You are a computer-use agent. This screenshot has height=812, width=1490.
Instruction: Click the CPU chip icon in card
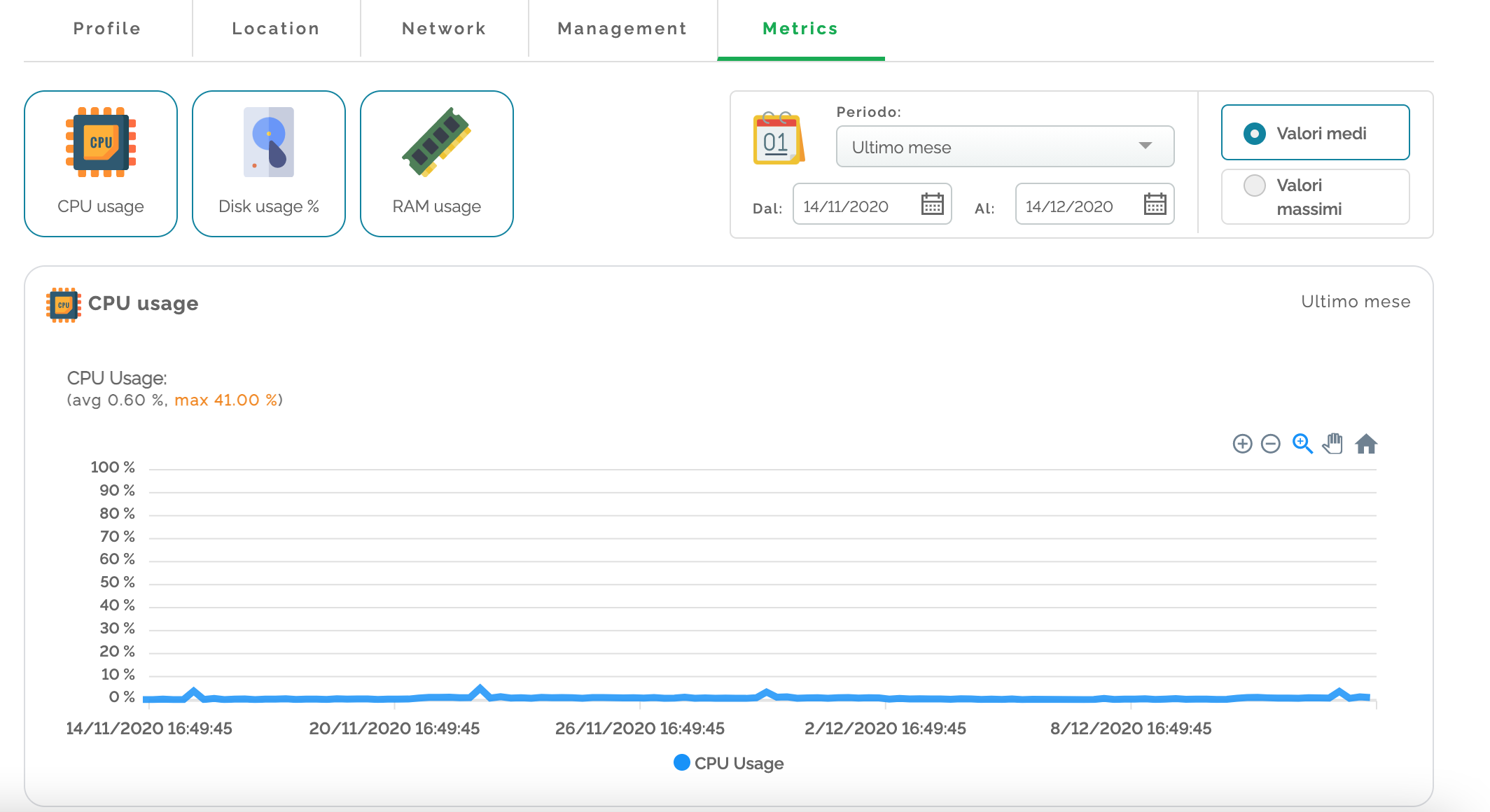[x=101, y=142]
